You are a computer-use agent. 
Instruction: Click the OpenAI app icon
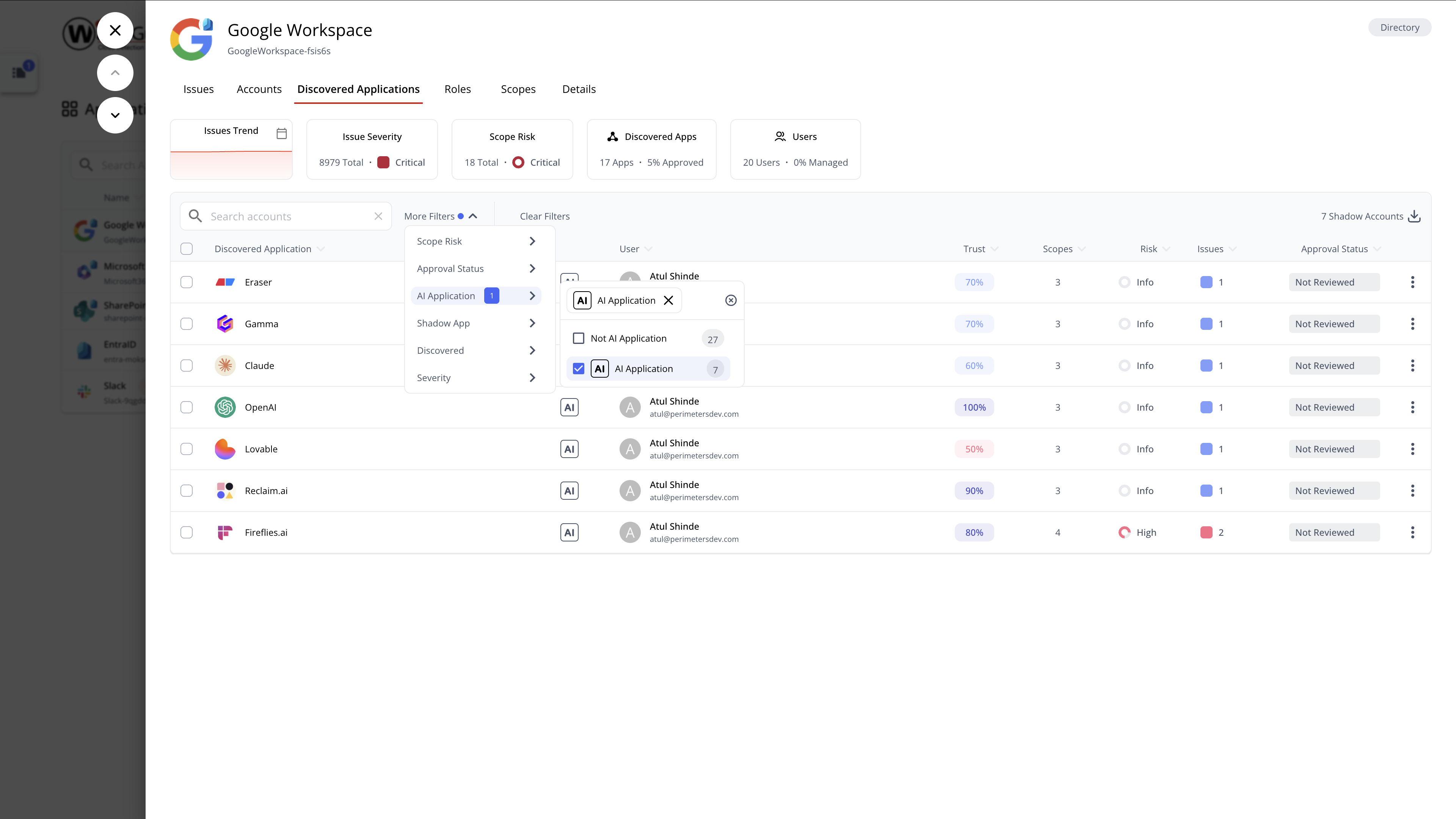pyautogui.click(x=225, y=408)
